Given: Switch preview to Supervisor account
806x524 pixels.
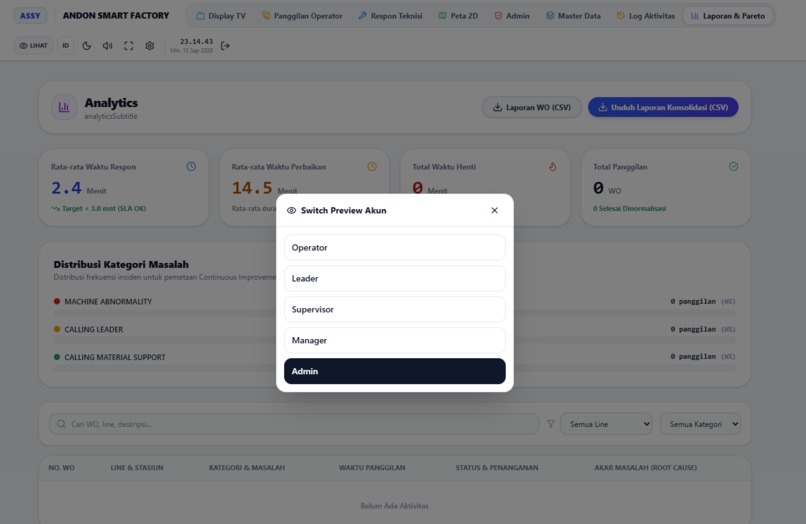Looking at the screenshot, I should coord(395,309).
